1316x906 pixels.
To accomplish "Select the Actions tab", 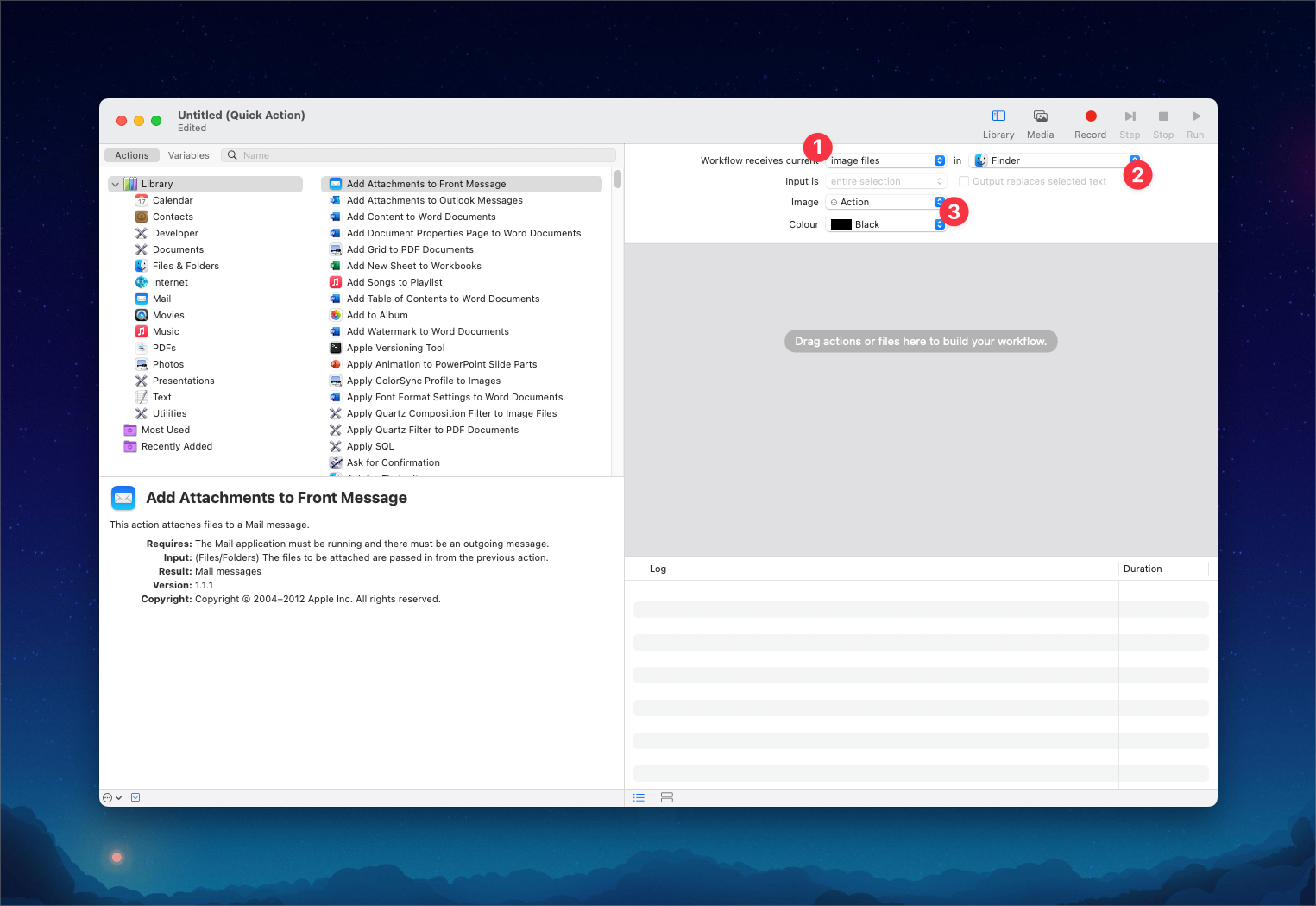I will point(131,155).
